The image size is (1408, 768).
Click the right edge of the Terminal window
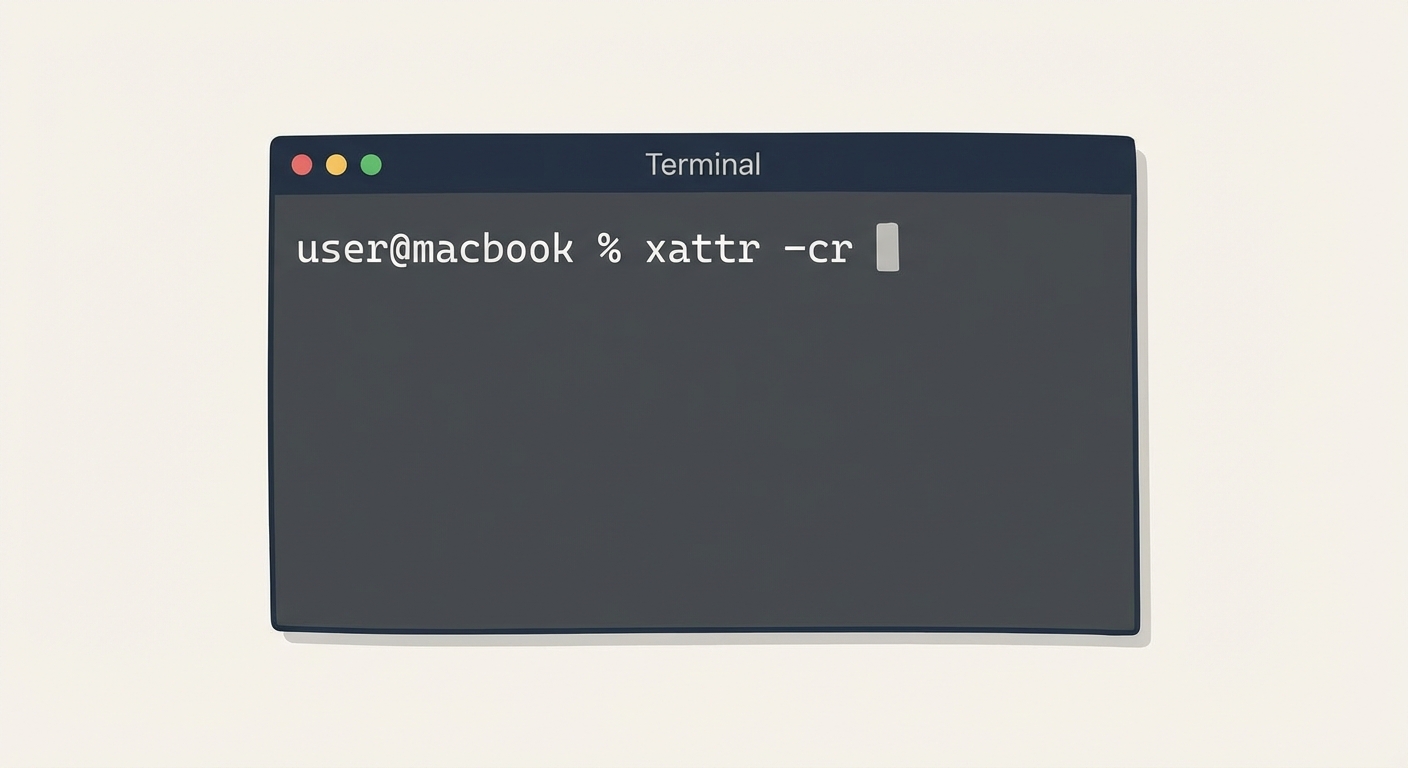click(1135, 400)
